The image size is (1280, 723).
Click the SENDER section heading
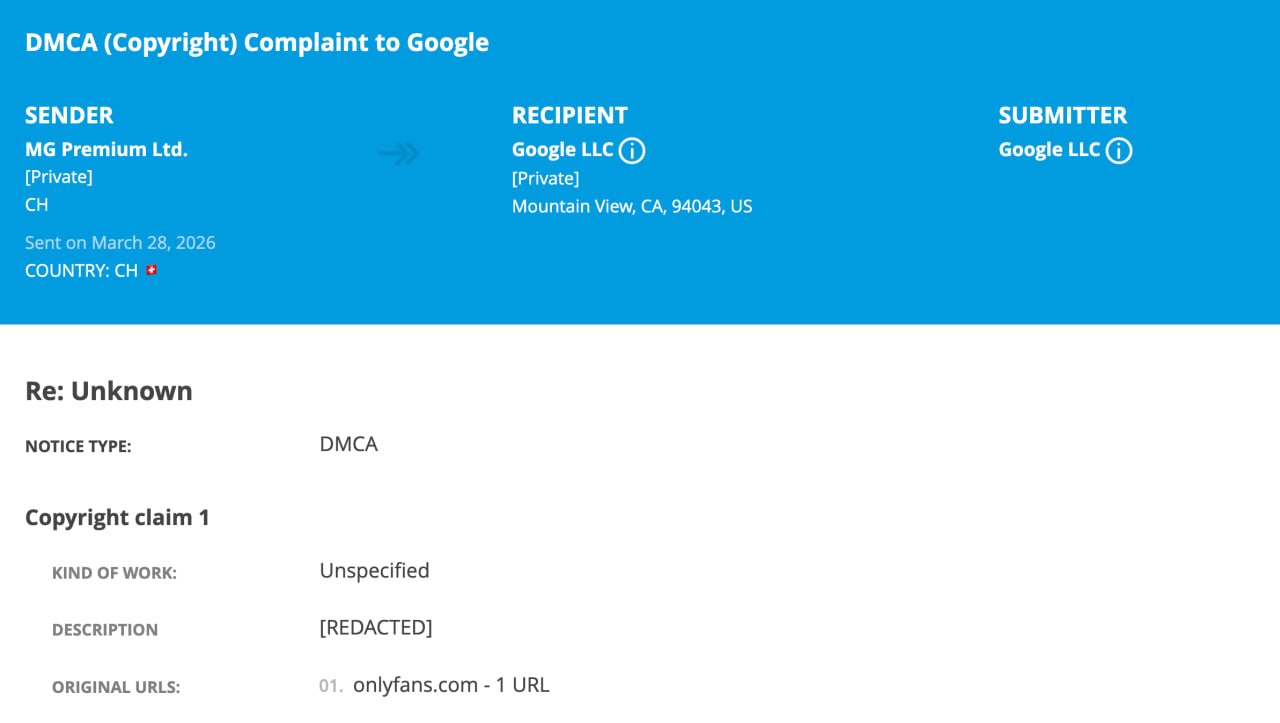(x=69, y=115)
